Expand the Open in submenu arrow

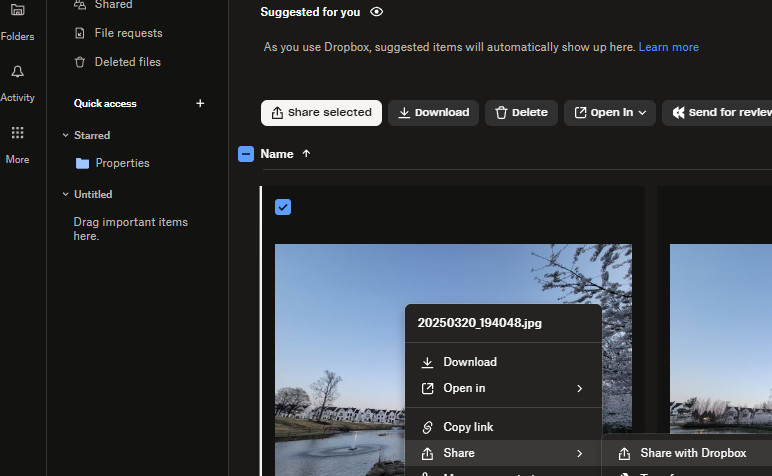(579, 388)
